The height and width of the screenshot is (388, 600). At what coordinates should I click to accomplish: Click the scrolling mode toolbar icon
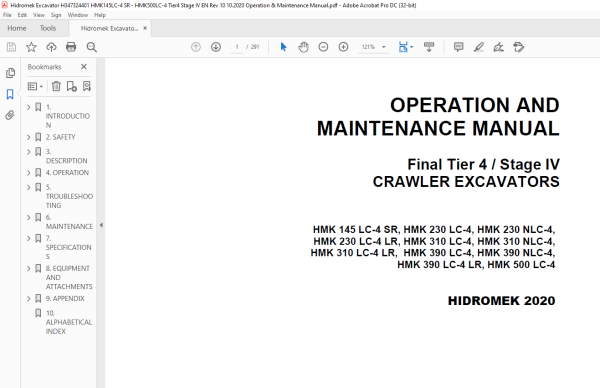click(x=429, y=47)
